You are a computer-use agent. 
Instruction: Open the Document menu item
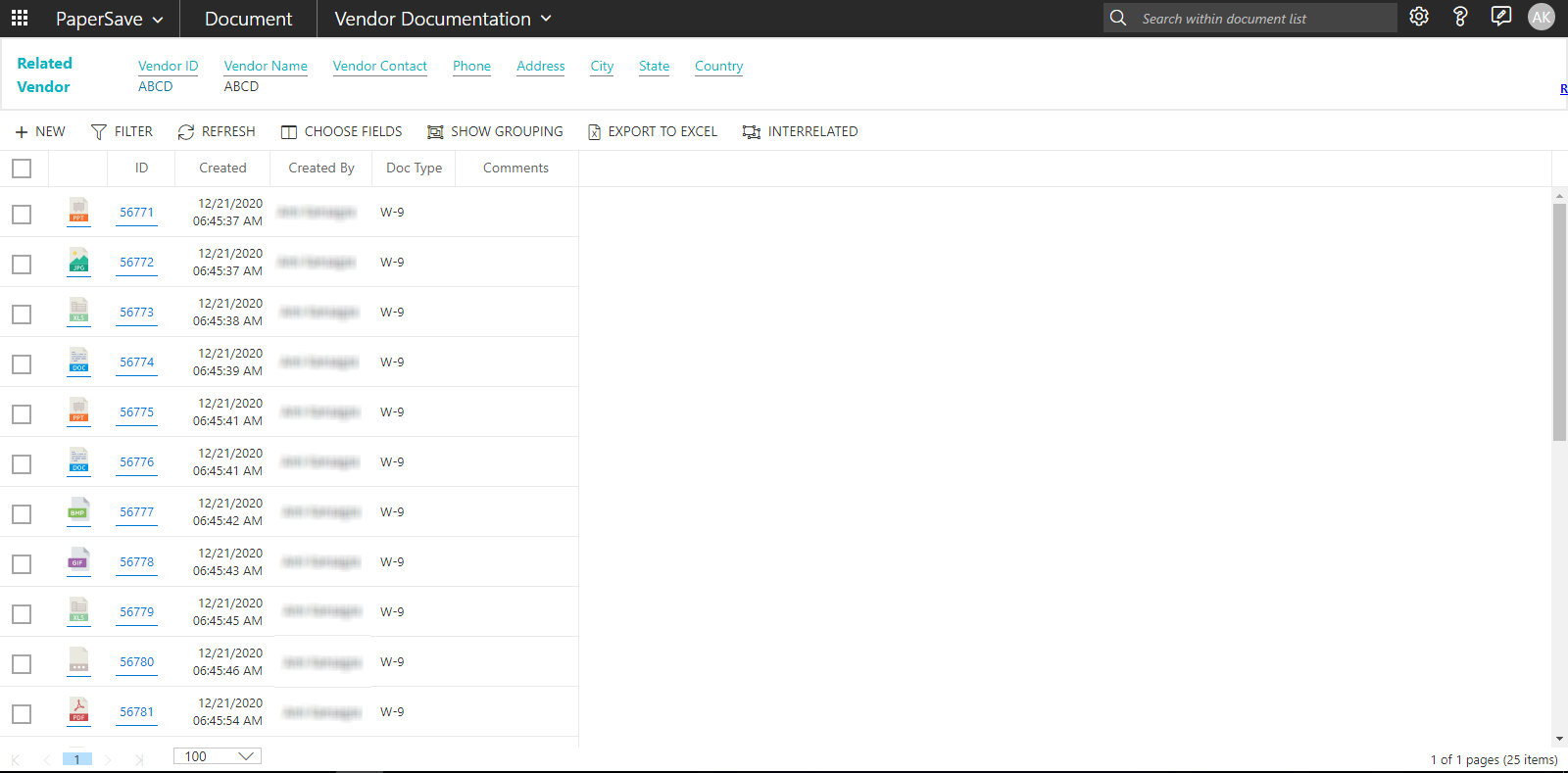click(248, 19)
